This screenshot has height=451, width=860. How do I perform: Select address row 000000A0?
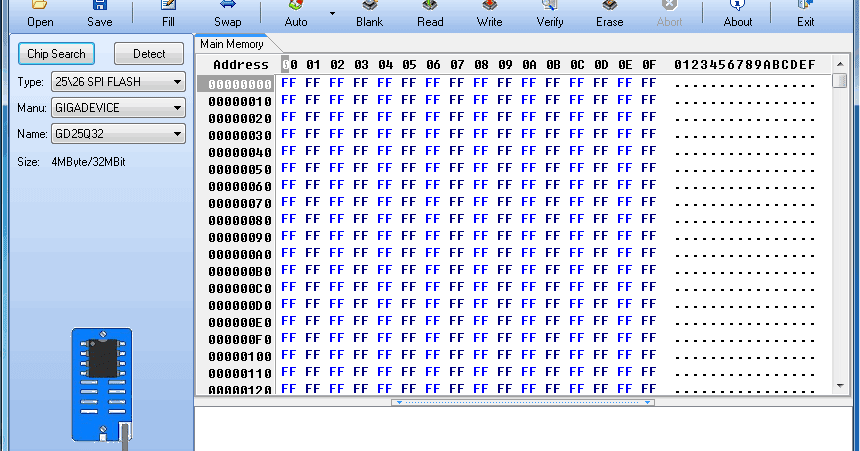[x=240, y=255]
